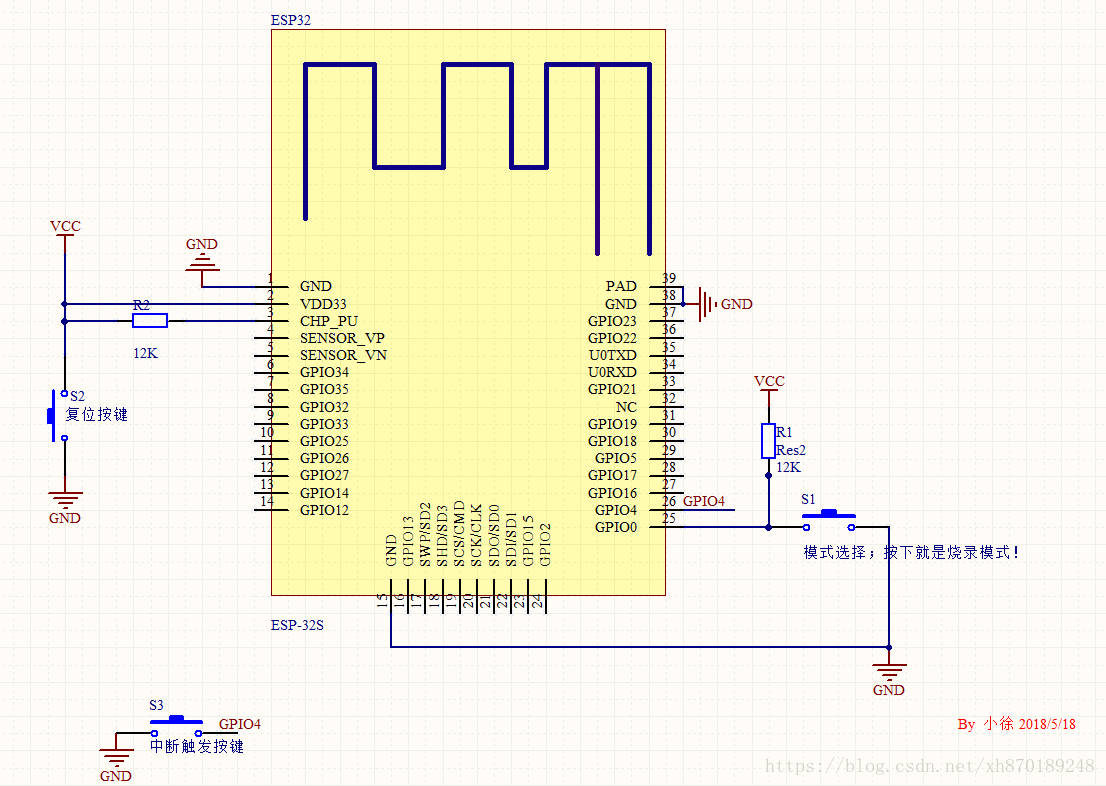Select the R2 resistor symbol

click(150, 321)
